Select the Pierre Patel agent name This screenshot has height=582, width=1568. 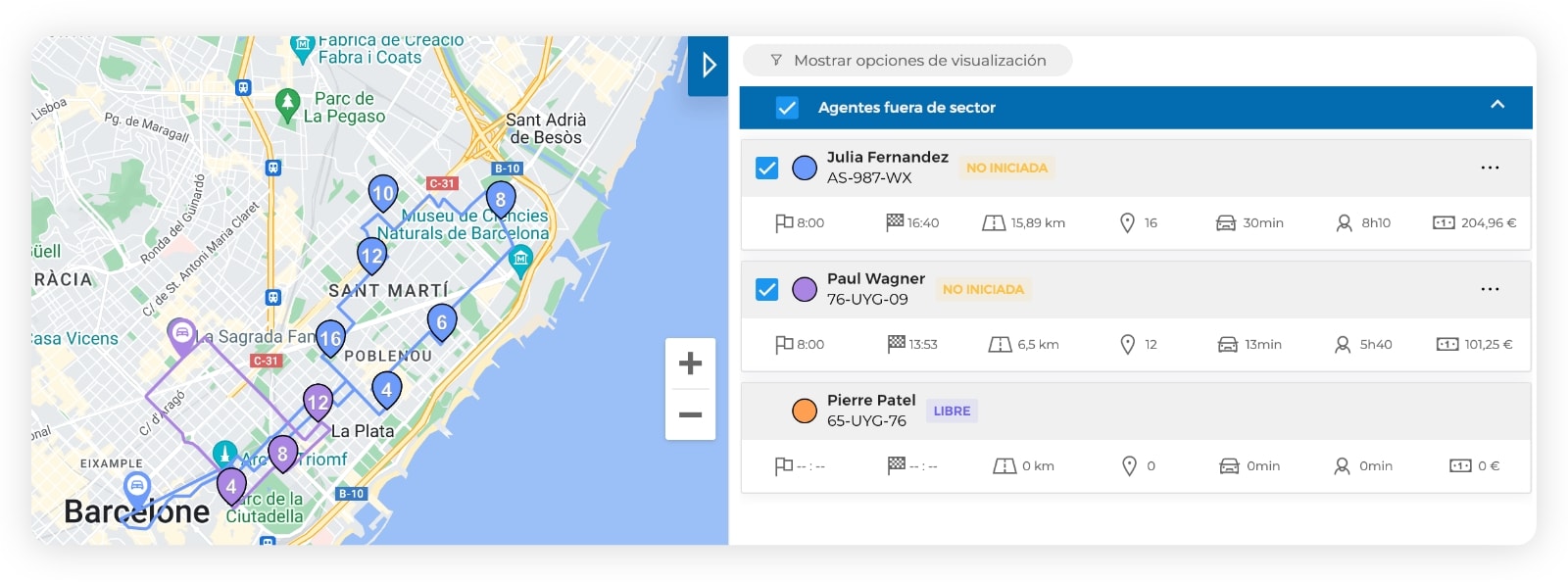tap(871, 400)
